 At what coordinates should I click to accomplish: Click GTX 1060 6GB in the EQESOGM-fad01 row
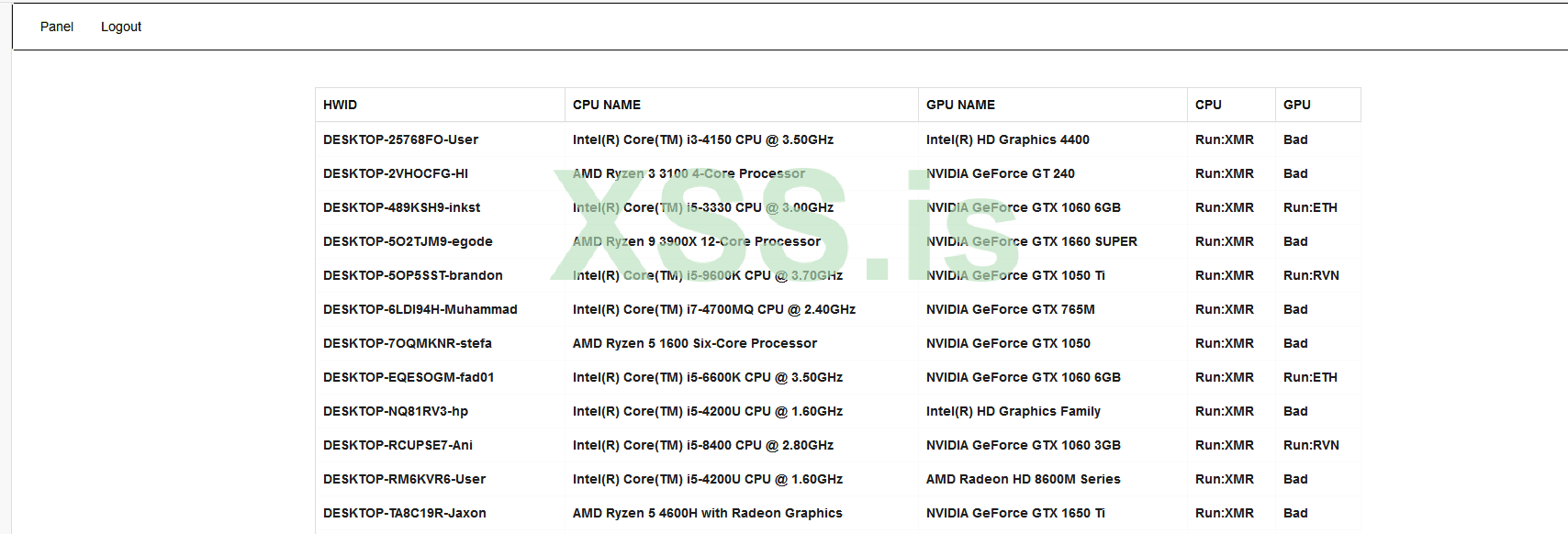[1024, 377]
